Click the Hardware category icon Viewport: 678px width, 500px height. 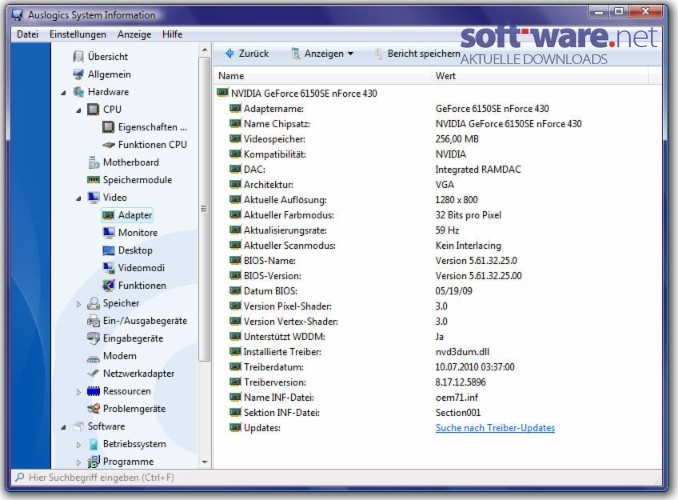click(x=78, y=92)
